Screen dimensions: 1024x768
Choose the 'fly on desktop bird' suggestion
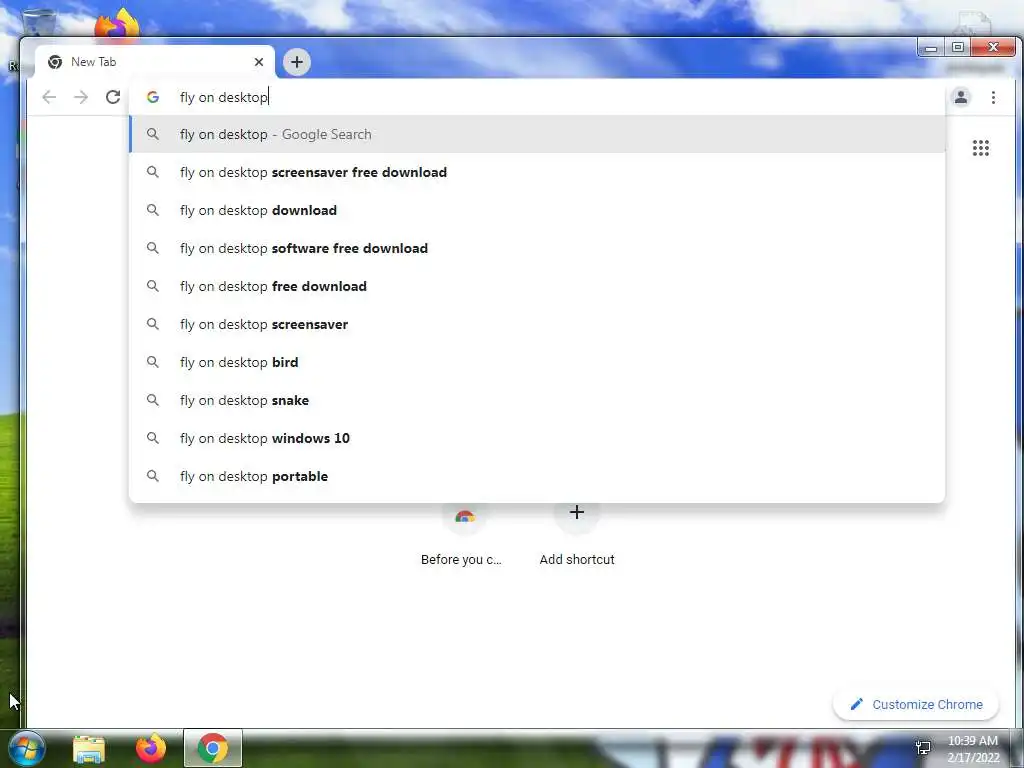537,362
